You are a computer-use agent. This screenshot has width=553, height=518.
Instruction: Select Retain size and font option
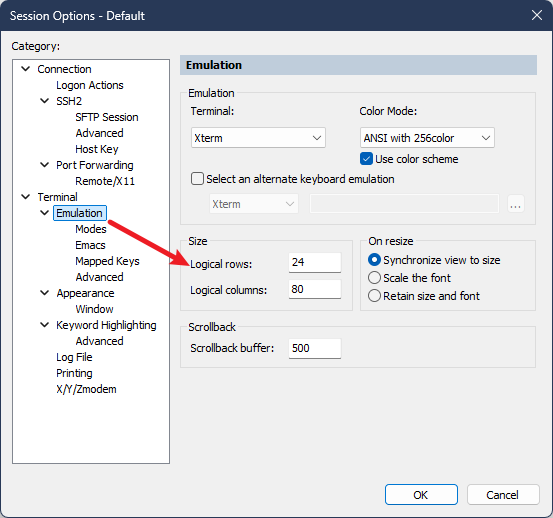pyautogui.click(x=374, y=295)
